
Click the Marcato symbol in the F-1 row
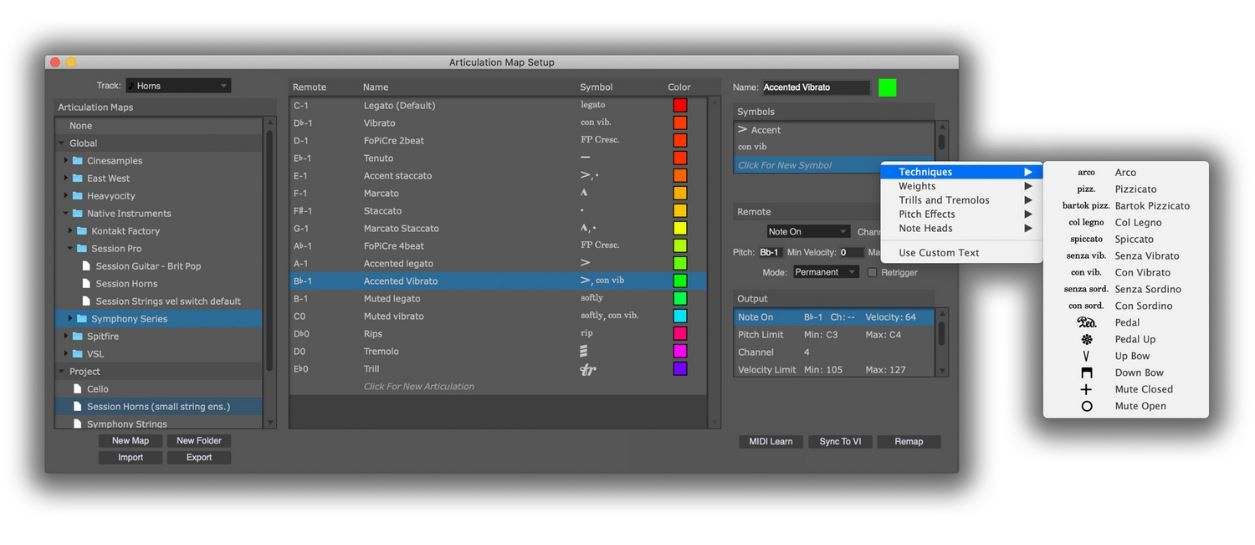point(584,193)
